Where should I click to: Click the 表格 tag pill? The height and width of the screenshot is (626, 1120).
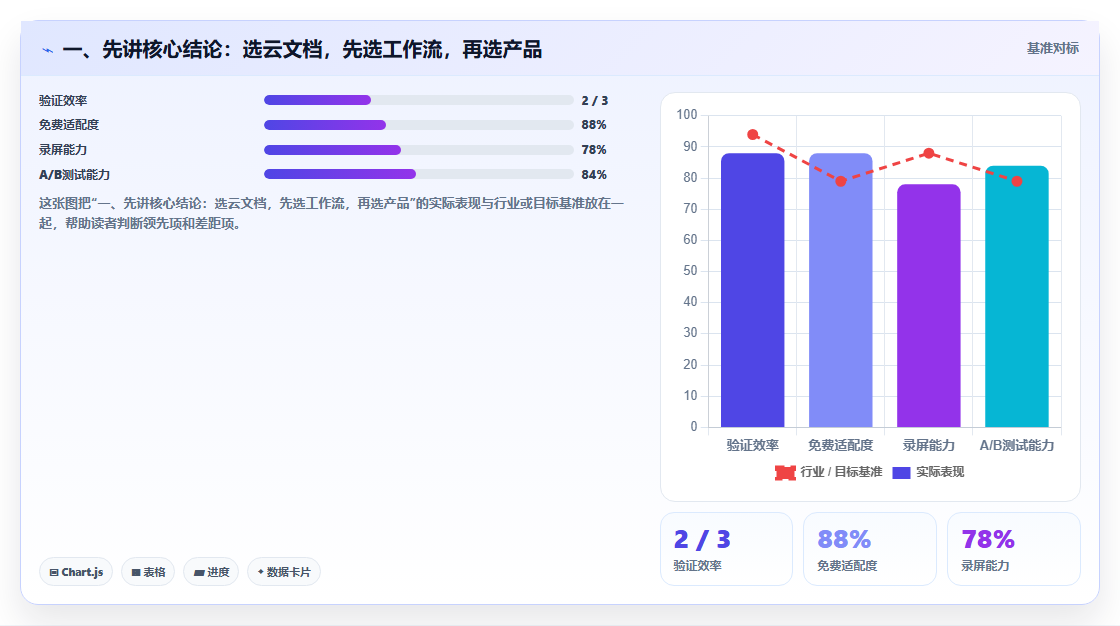[x=148, y=572]
